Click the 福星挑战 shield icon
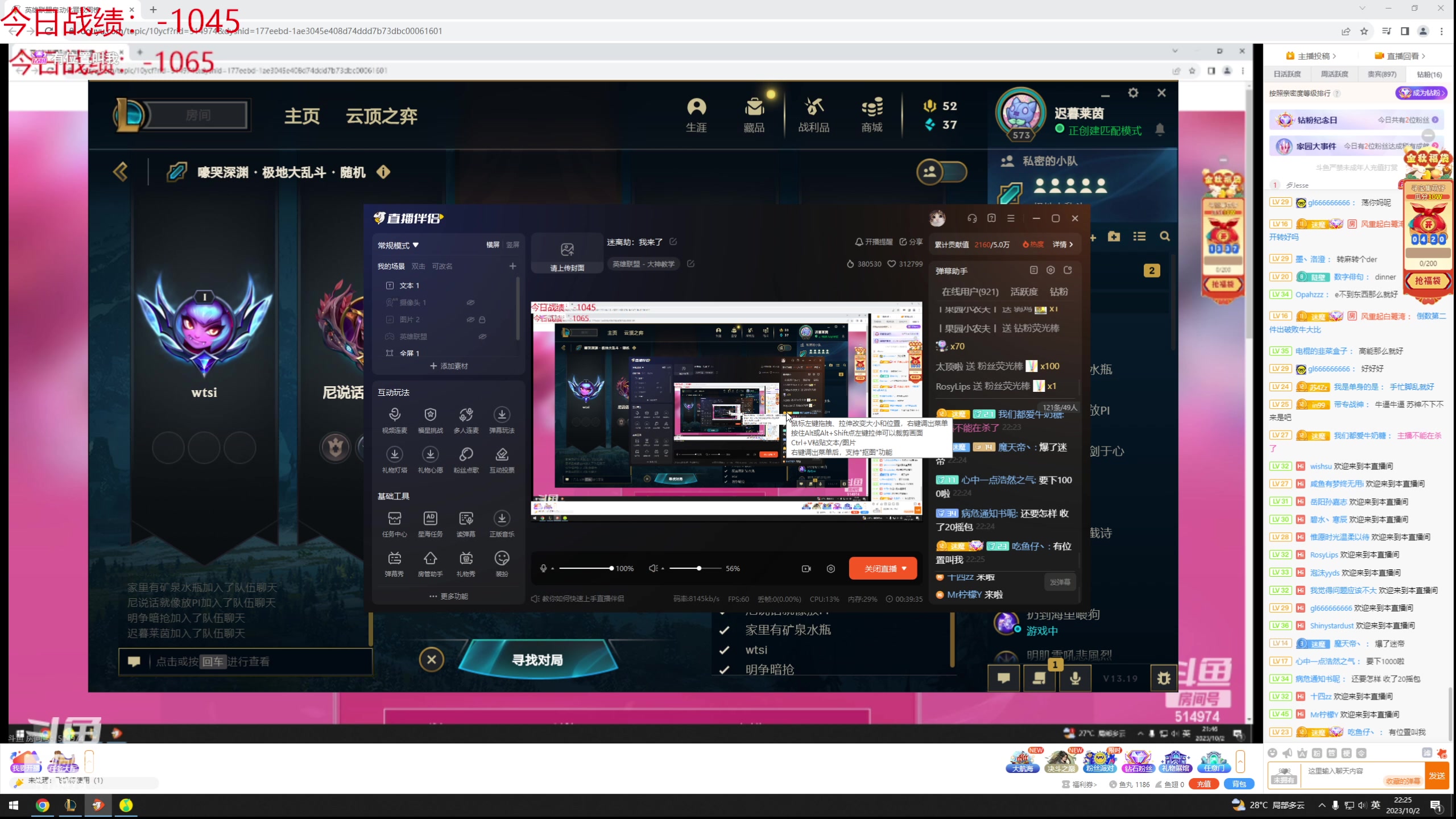 (x=430, y=415)
